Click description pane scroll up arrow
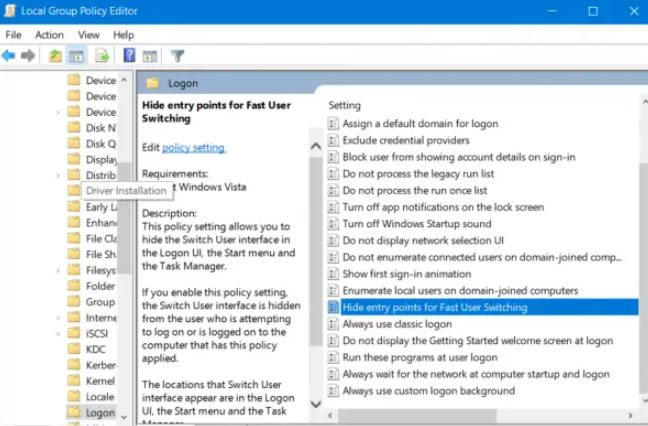Screen dimensions: 648x426 coord(316,146)
